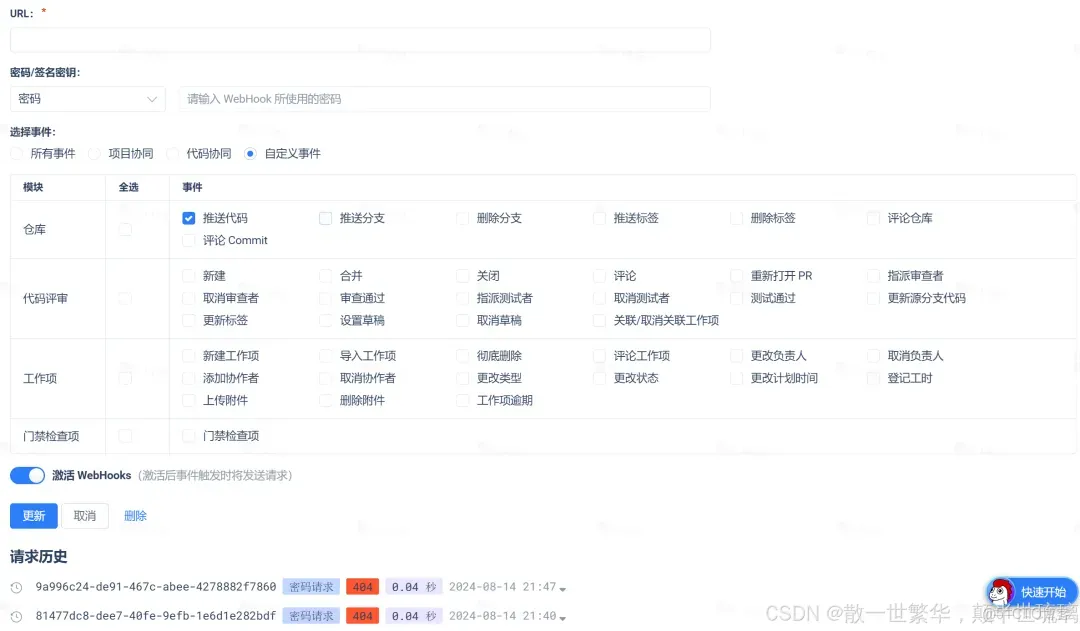
Task: Uncheck the 推送代码 event checkbox
Action: coord(189,217)
